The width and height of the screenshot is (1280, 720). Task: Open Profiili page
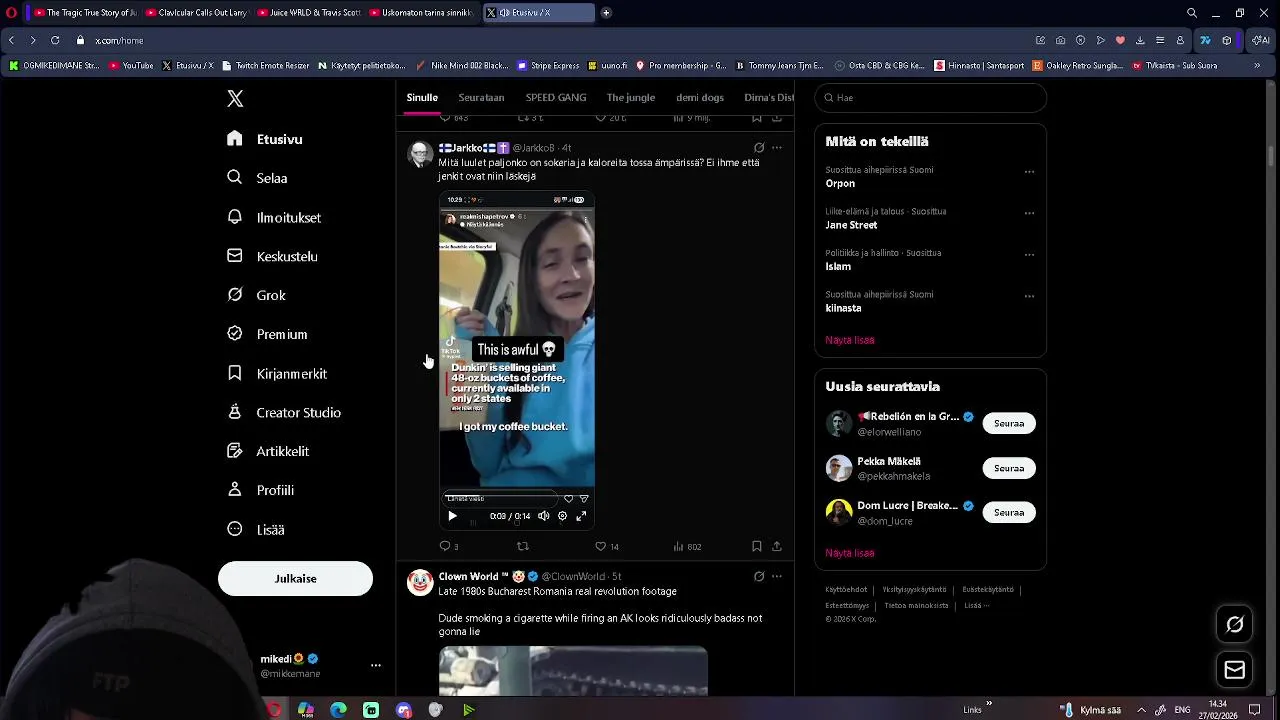click(x=261, y=490)
